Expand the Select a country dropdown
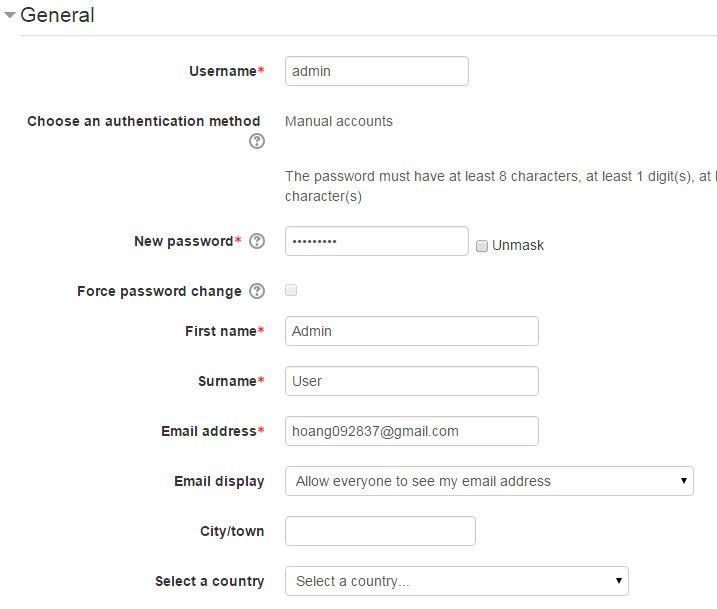Image resolution: width=717 pixels, height=609 pixels. tap(456, 581)
